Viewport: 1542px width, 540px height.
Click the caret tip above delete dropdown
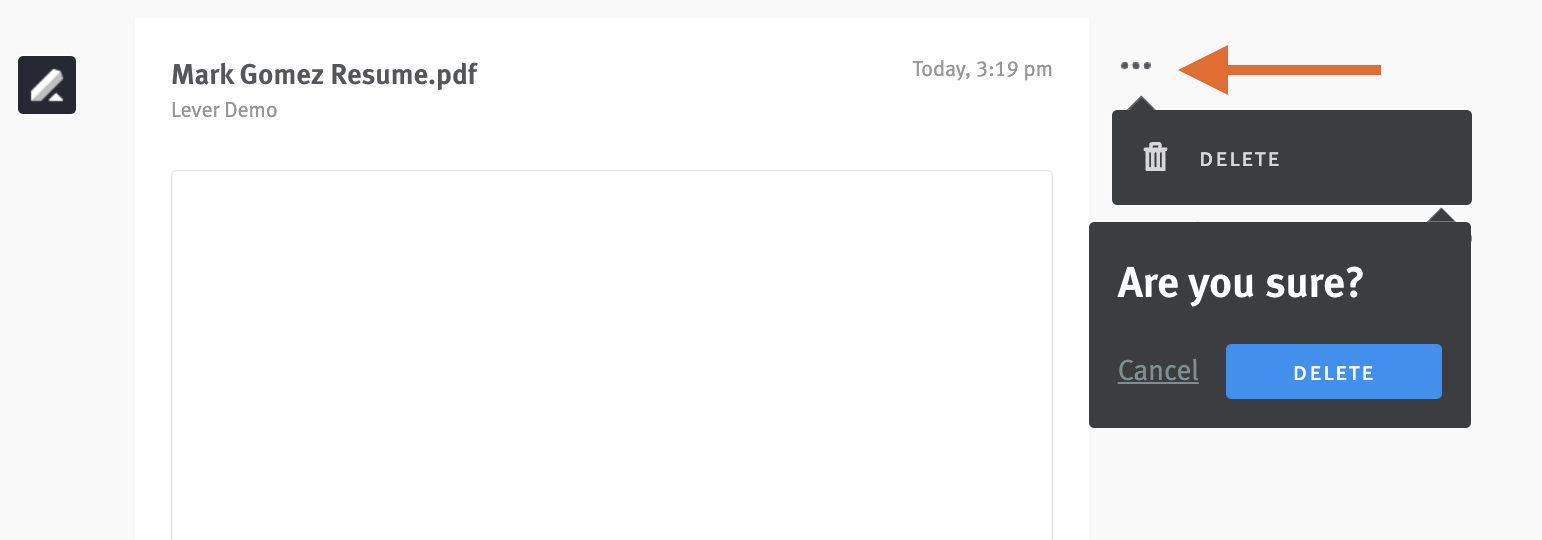[x=1140, y=103]
